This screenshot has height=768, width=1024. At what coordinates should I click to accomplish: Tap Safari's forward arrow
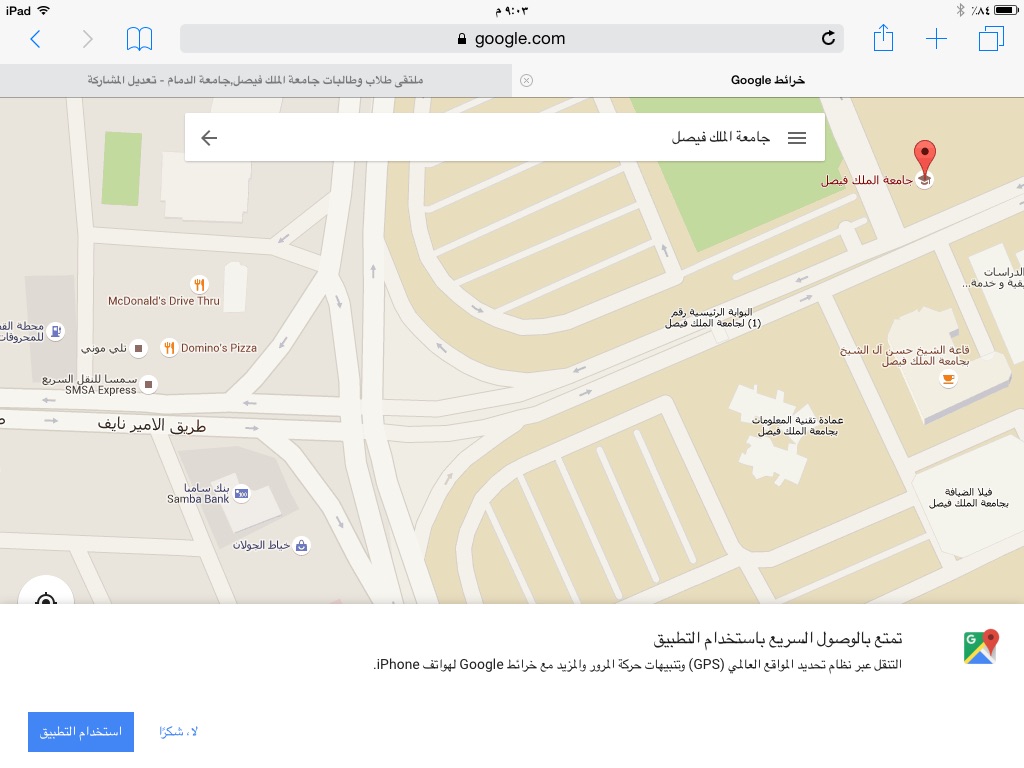point(88,39)
